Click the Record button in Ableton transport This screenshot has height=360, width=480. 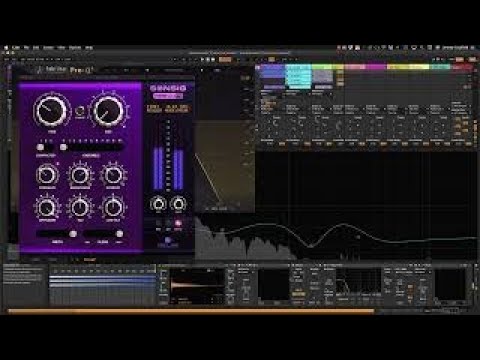pos(213,60)
